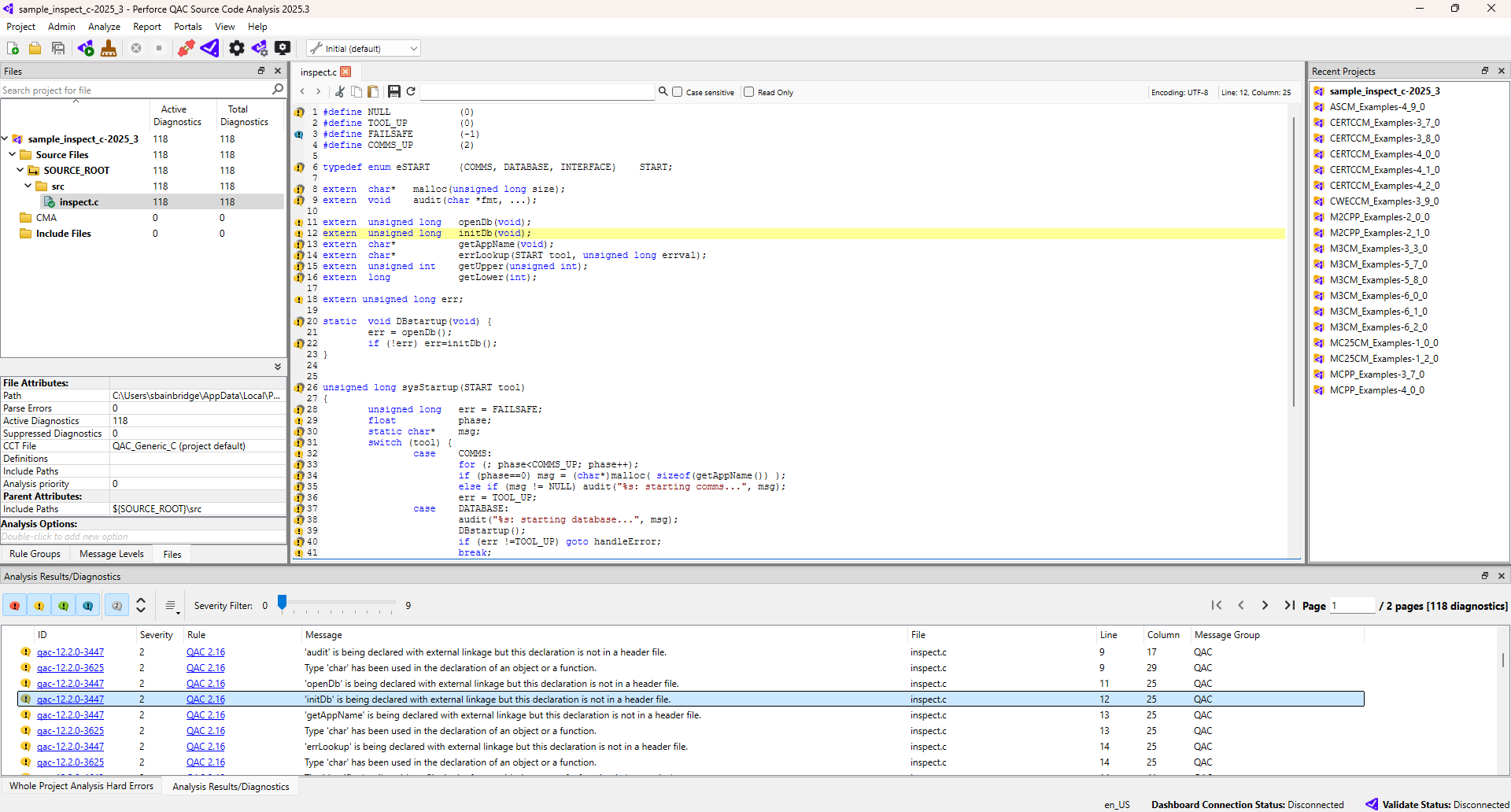Click the red plug connection icon
The image size is (1511, 812).
[x=186, y=49]
